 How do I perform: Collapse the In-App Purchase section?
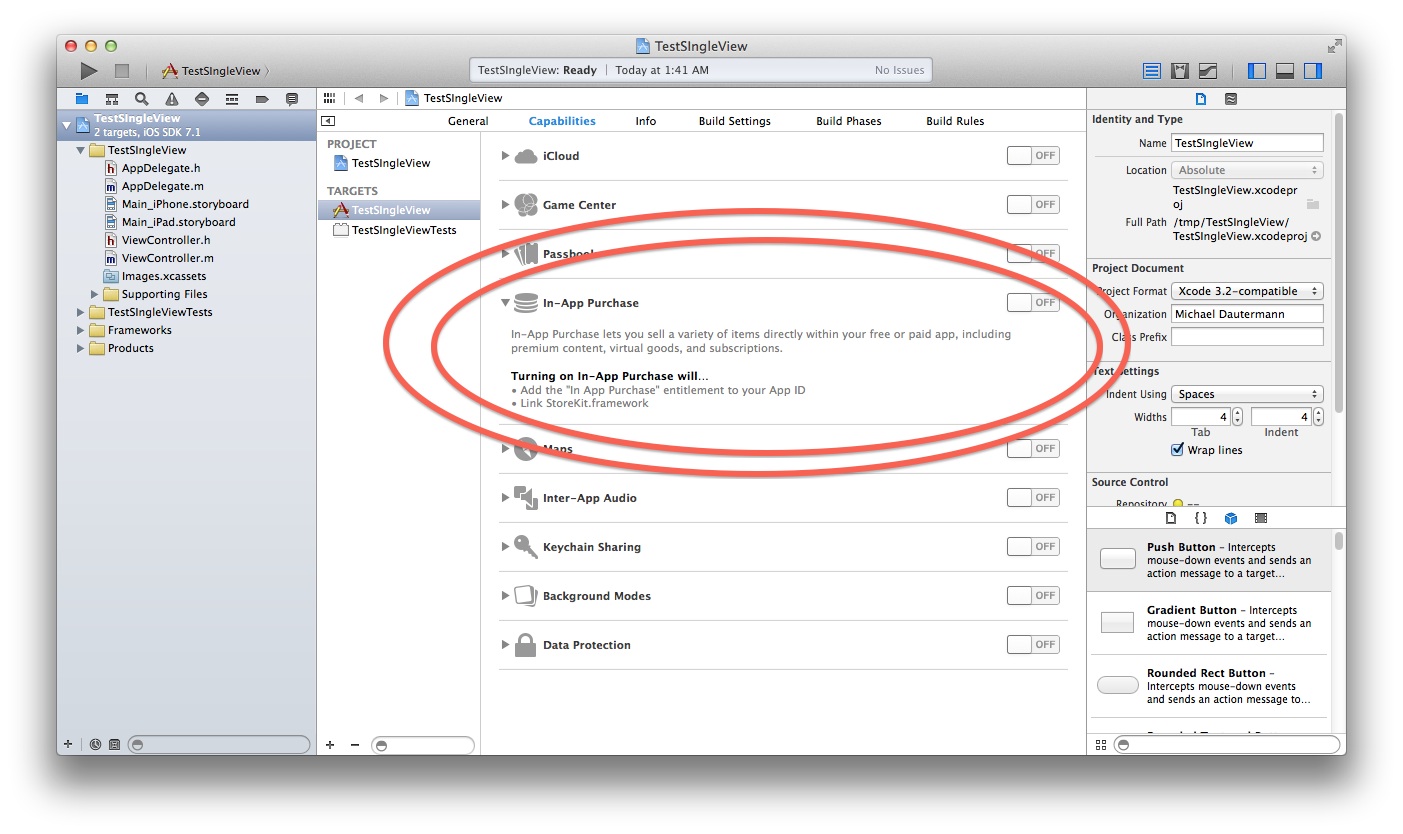pos(505,302)
